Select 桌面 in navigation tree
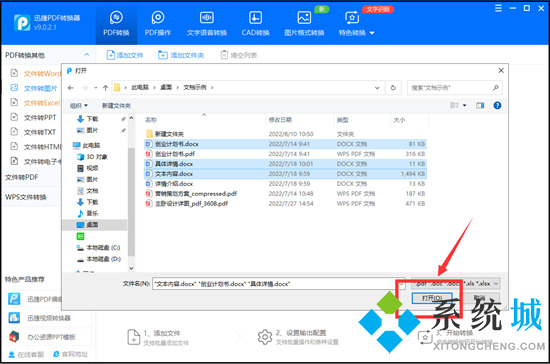This screenshot has width=550, height=364. tap(94, 225)
